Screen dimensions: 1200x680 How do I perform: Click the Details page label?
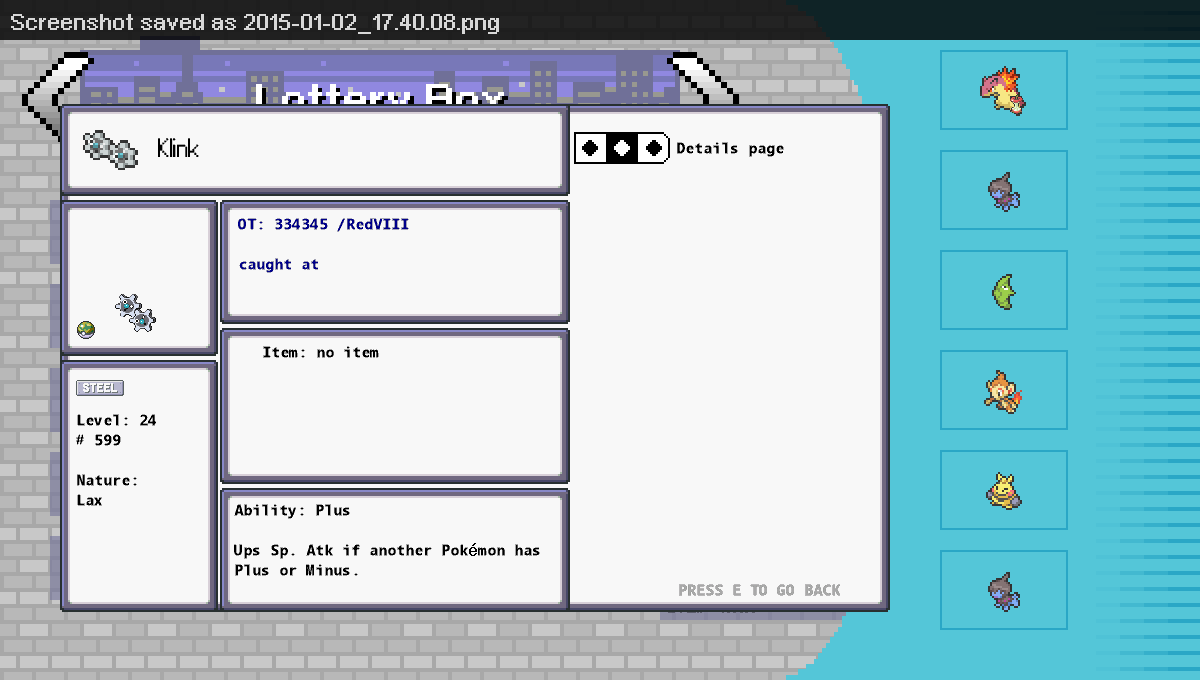730,149
